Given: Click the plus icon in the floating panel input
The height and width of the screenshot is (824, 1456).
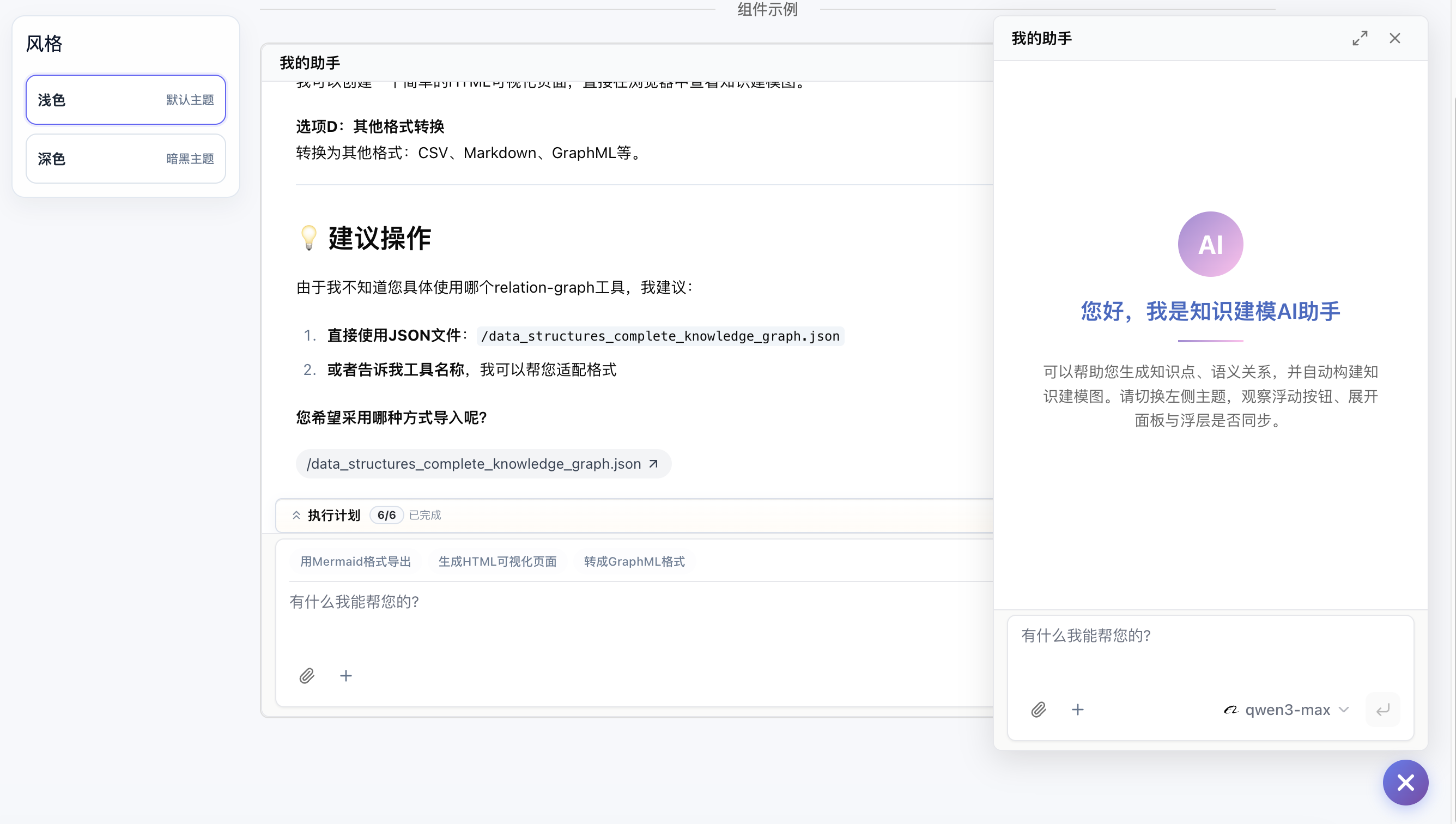Looking at the screenshot, I should 1077,710.
